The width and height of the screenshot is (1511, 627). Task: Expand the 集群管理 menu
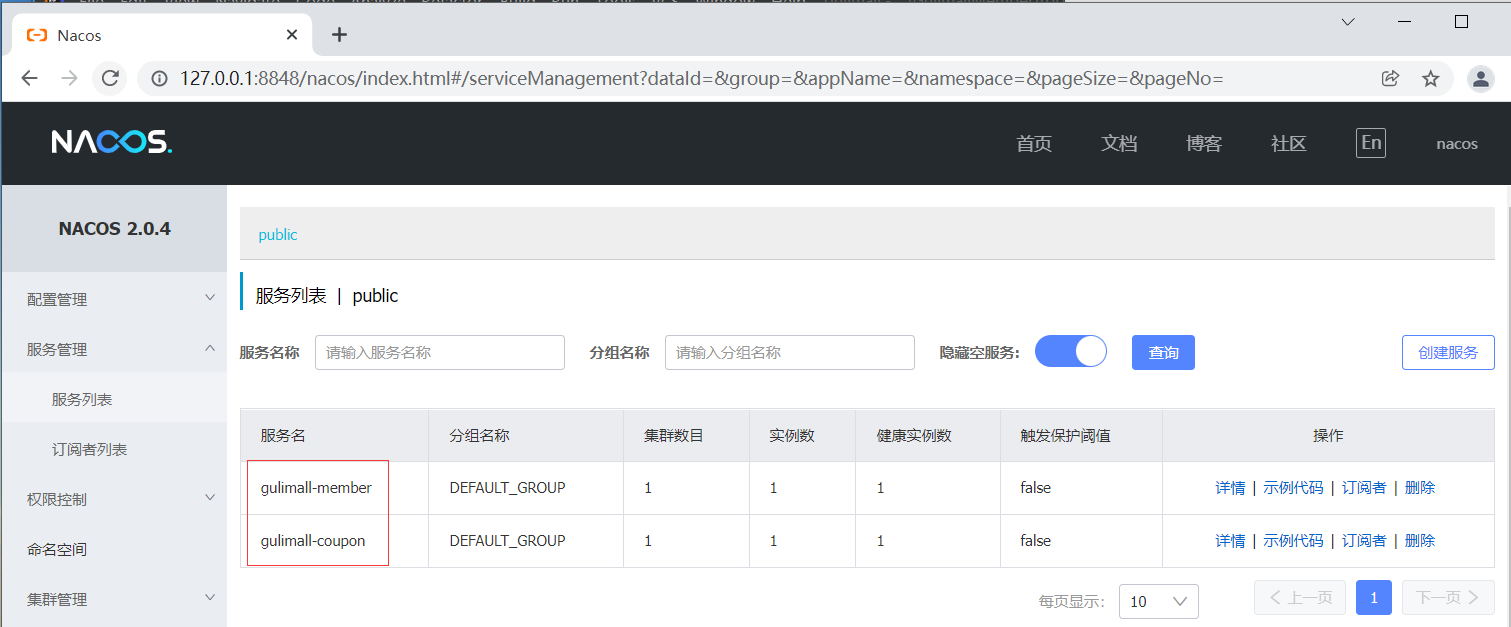114,599
